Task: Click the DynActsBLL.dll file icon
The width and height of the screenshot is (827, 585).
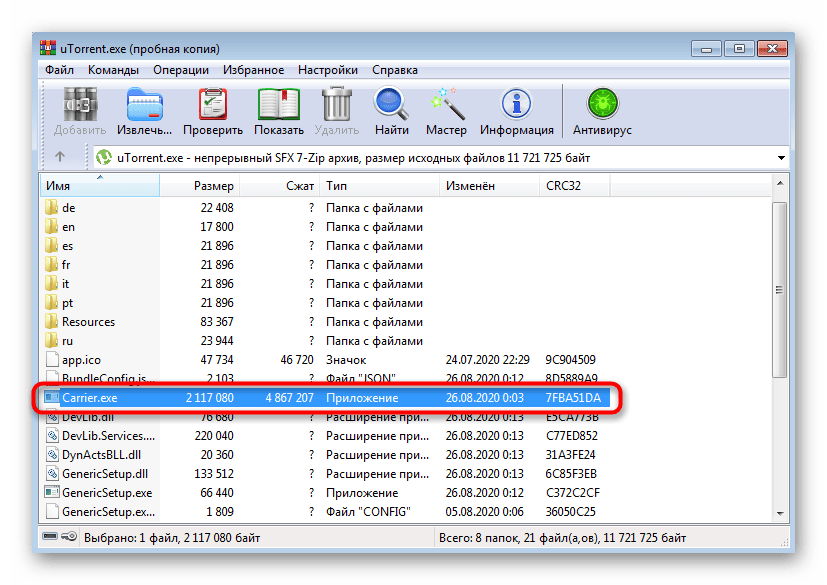Action: pyautogui.click(x=52, y=454)
